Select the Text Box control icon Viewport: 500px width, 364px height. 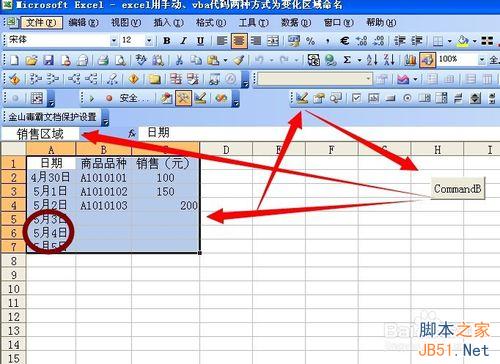pyautogui.click(x=373, y=98)
